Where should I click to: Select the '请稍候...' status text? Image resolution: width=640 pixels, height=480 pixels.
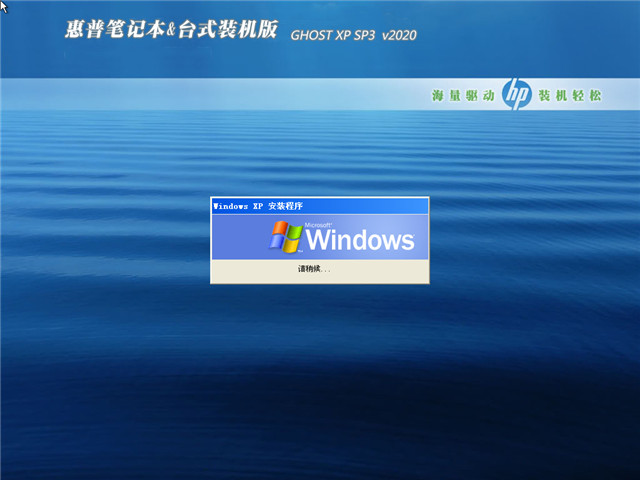click(314, 269)
